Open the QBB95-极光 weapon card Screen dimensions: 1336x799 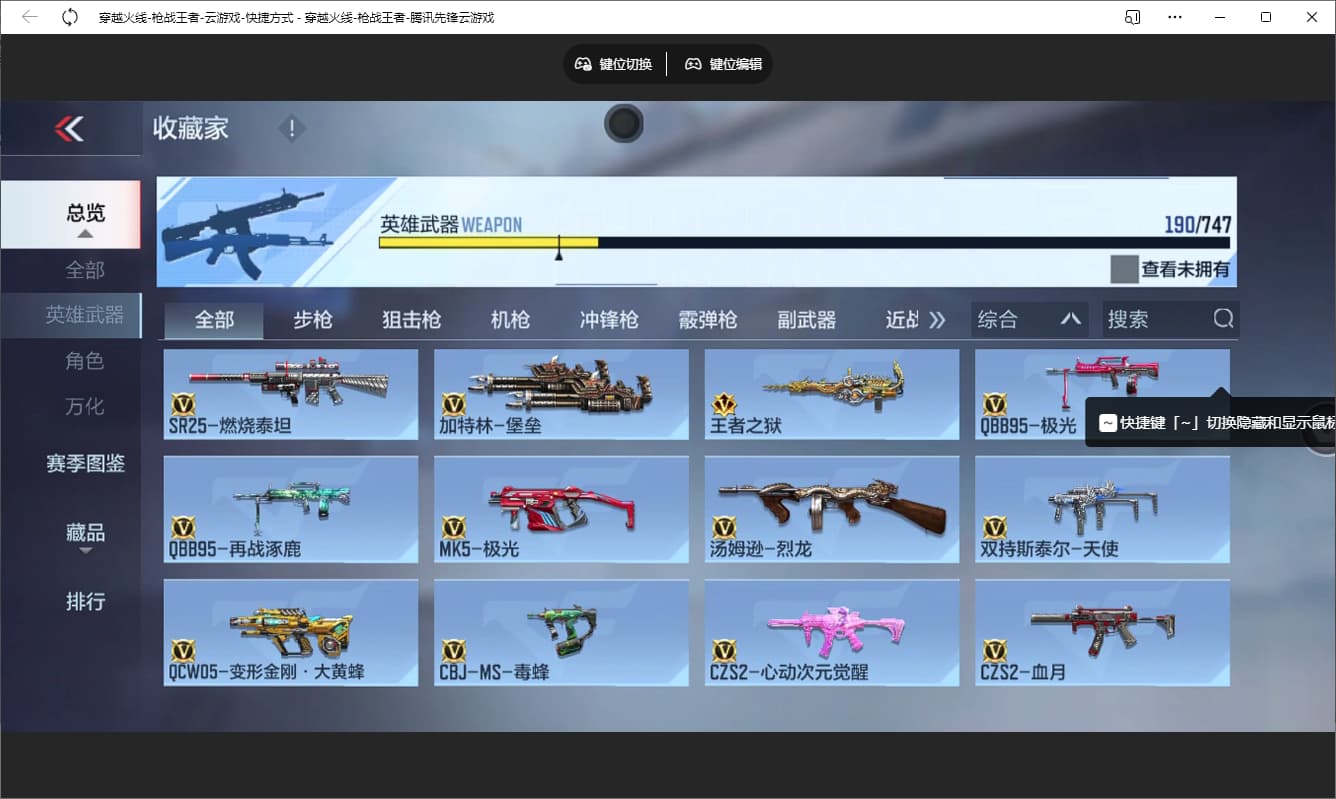[1102, 394]
